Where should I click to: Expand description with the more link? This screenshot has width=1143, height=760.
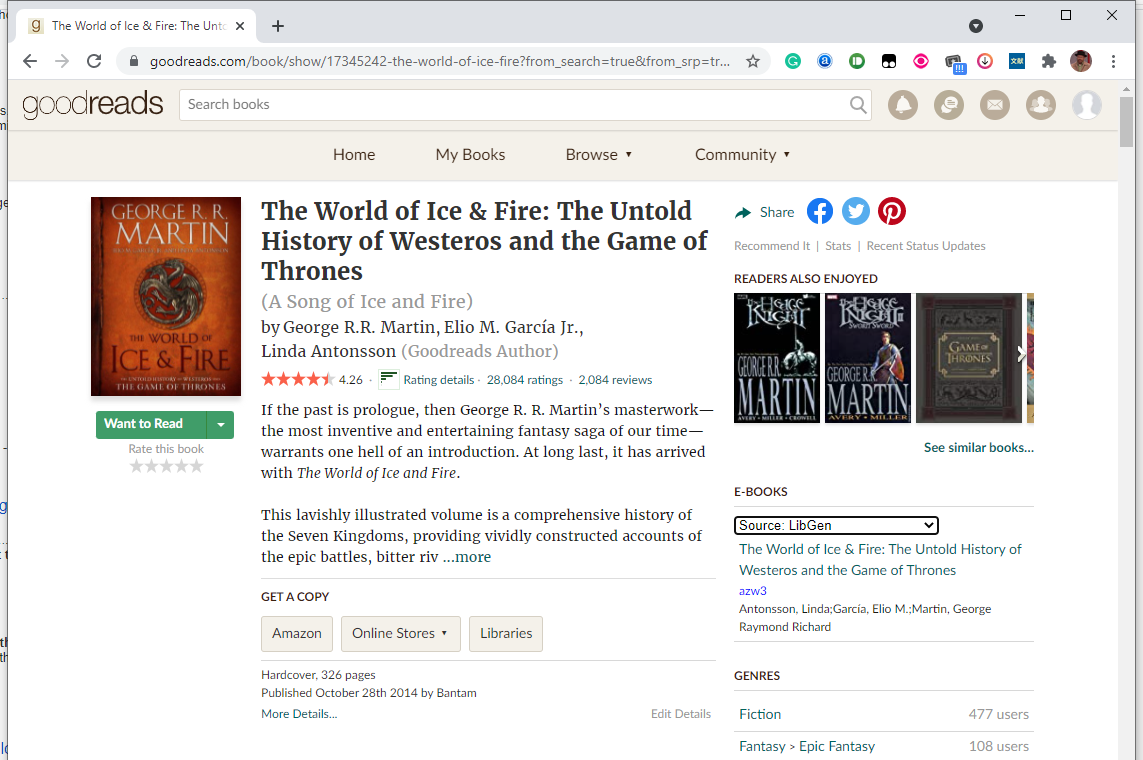[467, 557]
